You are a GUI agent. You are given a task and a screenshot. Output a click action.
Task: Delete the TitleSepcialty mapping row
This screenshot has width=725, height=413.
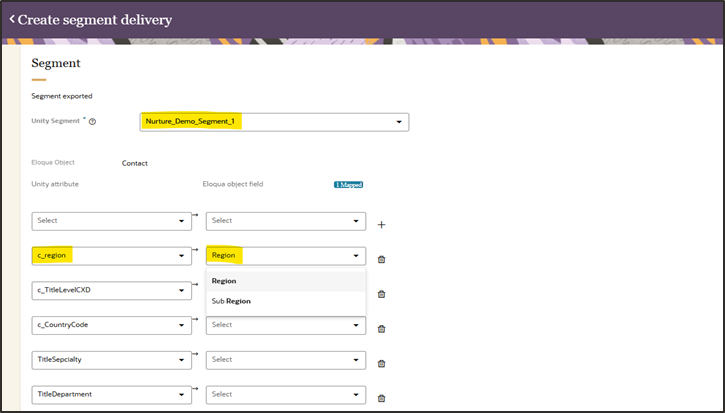coord(381,363)
